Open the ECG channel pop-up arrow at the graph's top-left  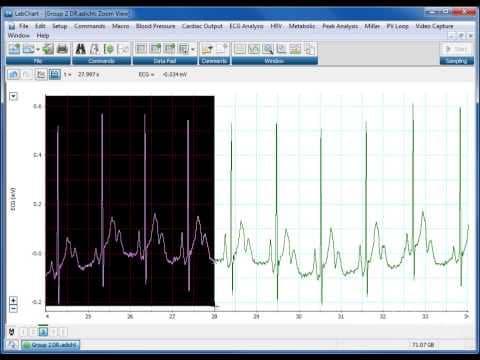[x=13, y=96]
